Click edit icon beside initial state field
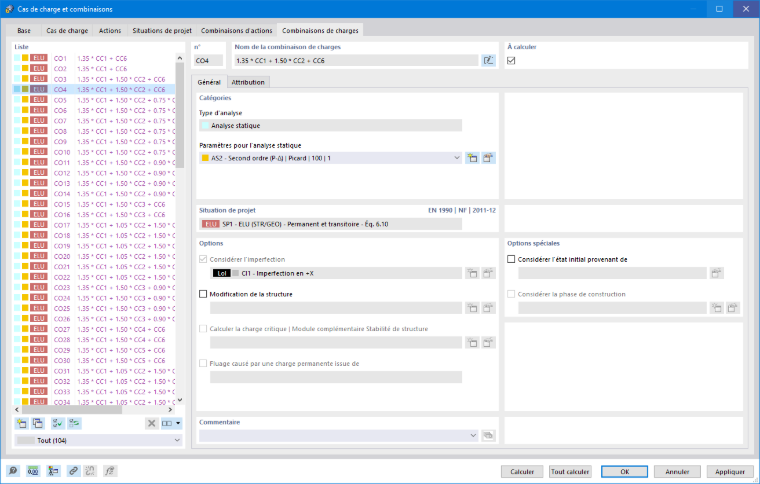Viewport: 760px width, 484px height. 716,273
